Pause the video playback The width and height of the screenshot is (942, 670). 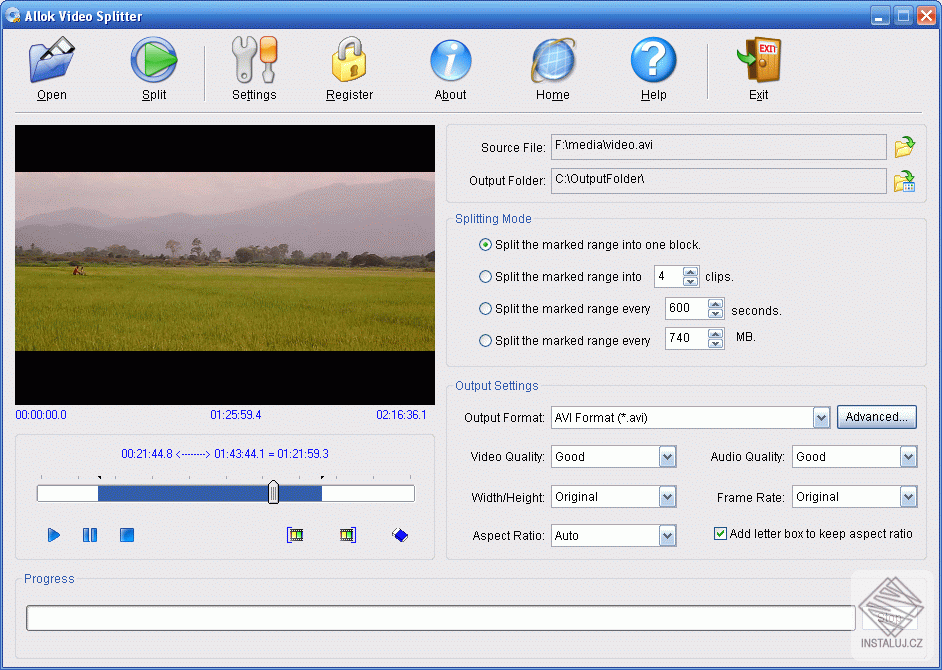tap(90, 535)
